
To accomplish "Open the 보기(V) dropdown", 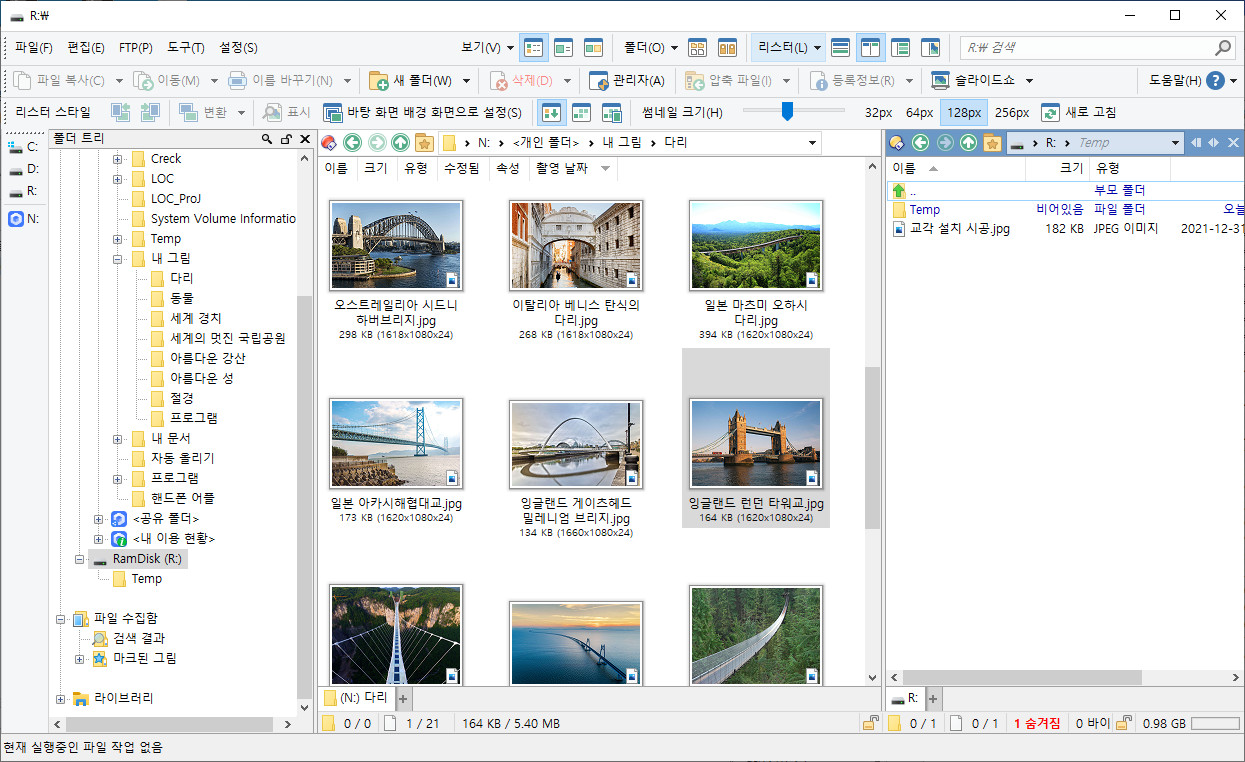I will pyautogui.click(x=488, y=47).
